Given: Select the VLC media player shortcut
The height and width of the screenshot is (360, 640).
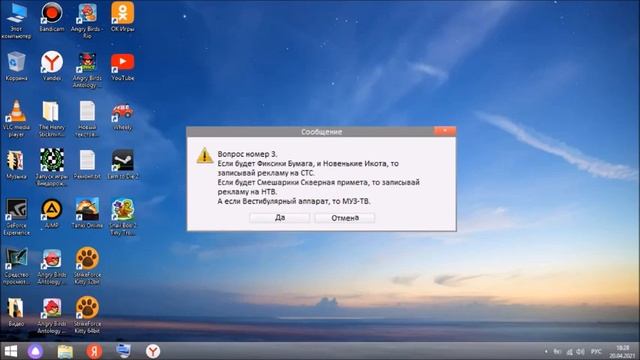Looking at the screenshot, I should click(16, 119).
